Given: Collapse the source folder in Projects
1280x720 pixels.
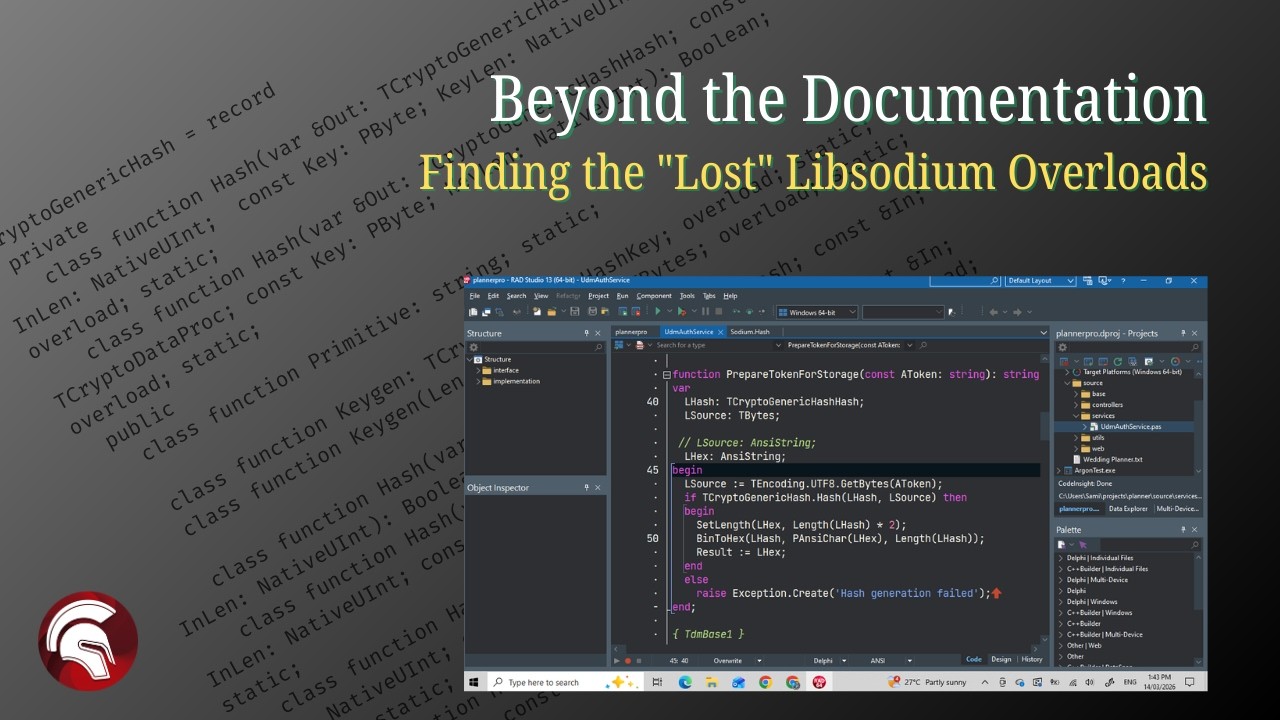Looking at the screenshot, I should point(1068,383).
